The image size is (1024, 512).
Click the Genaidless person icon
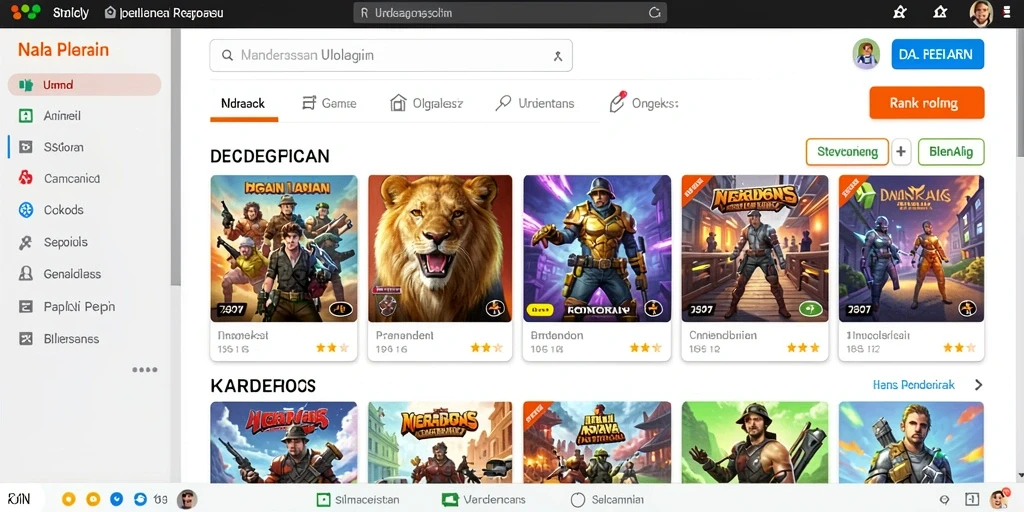click(x=25, y=274)
